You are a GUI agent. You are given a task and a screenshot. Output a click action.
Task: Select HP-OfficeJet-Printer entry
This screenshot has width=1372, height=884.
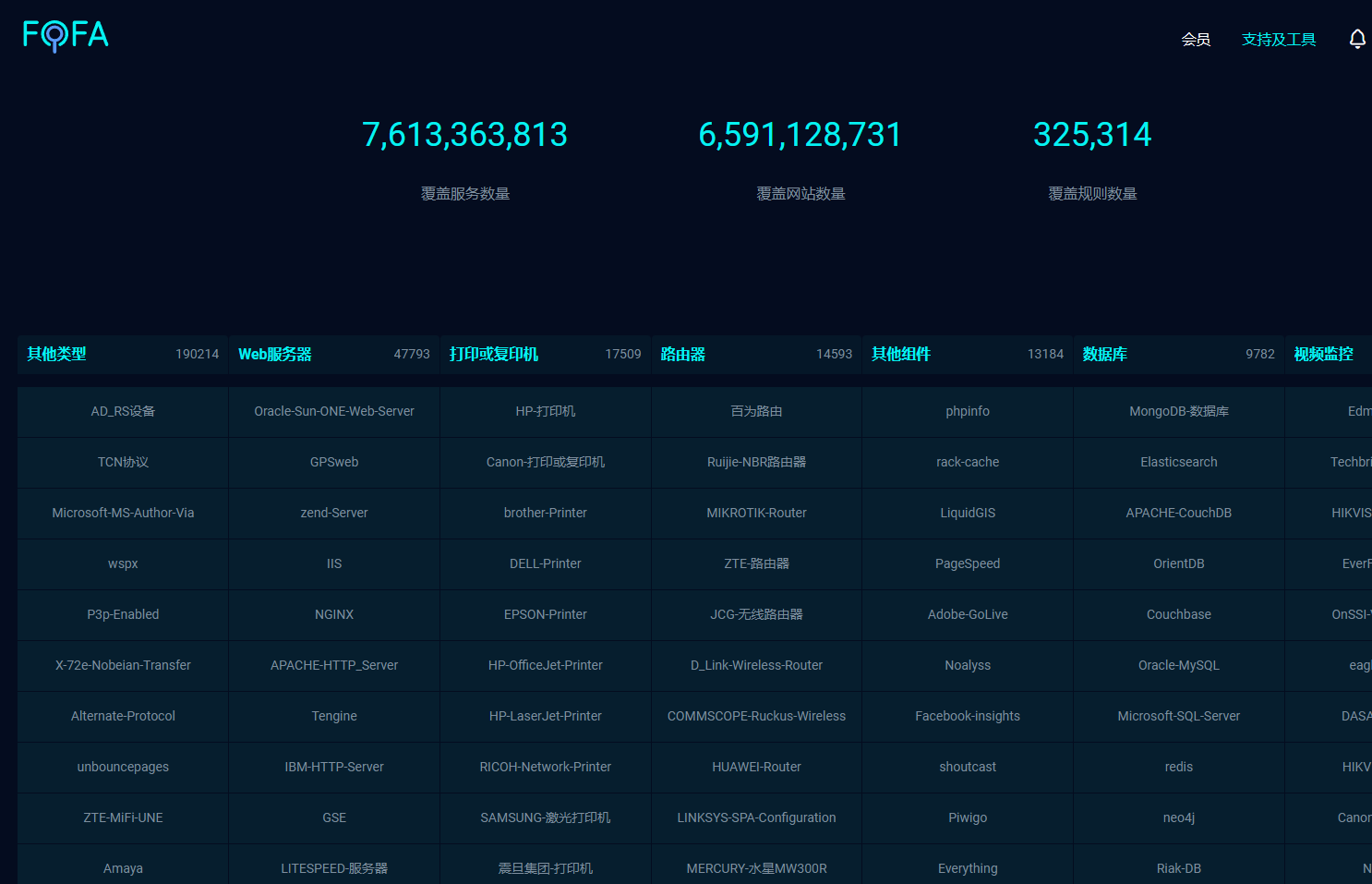coord(546,665)
